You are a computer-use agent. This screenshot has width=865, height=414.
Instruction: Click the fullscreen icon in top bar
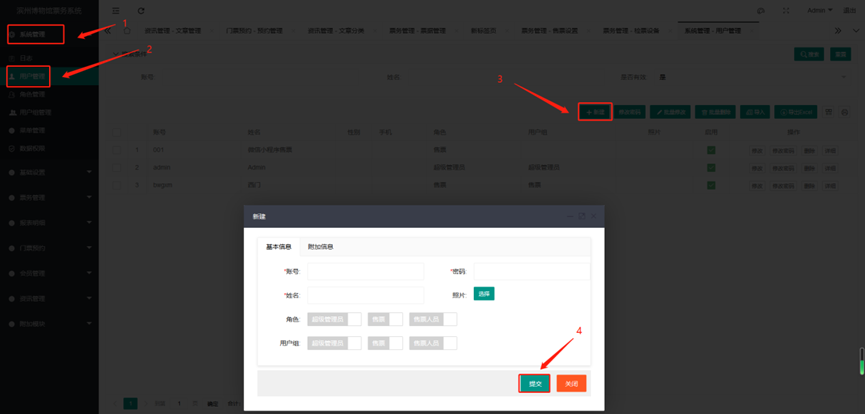click(785, 11)
